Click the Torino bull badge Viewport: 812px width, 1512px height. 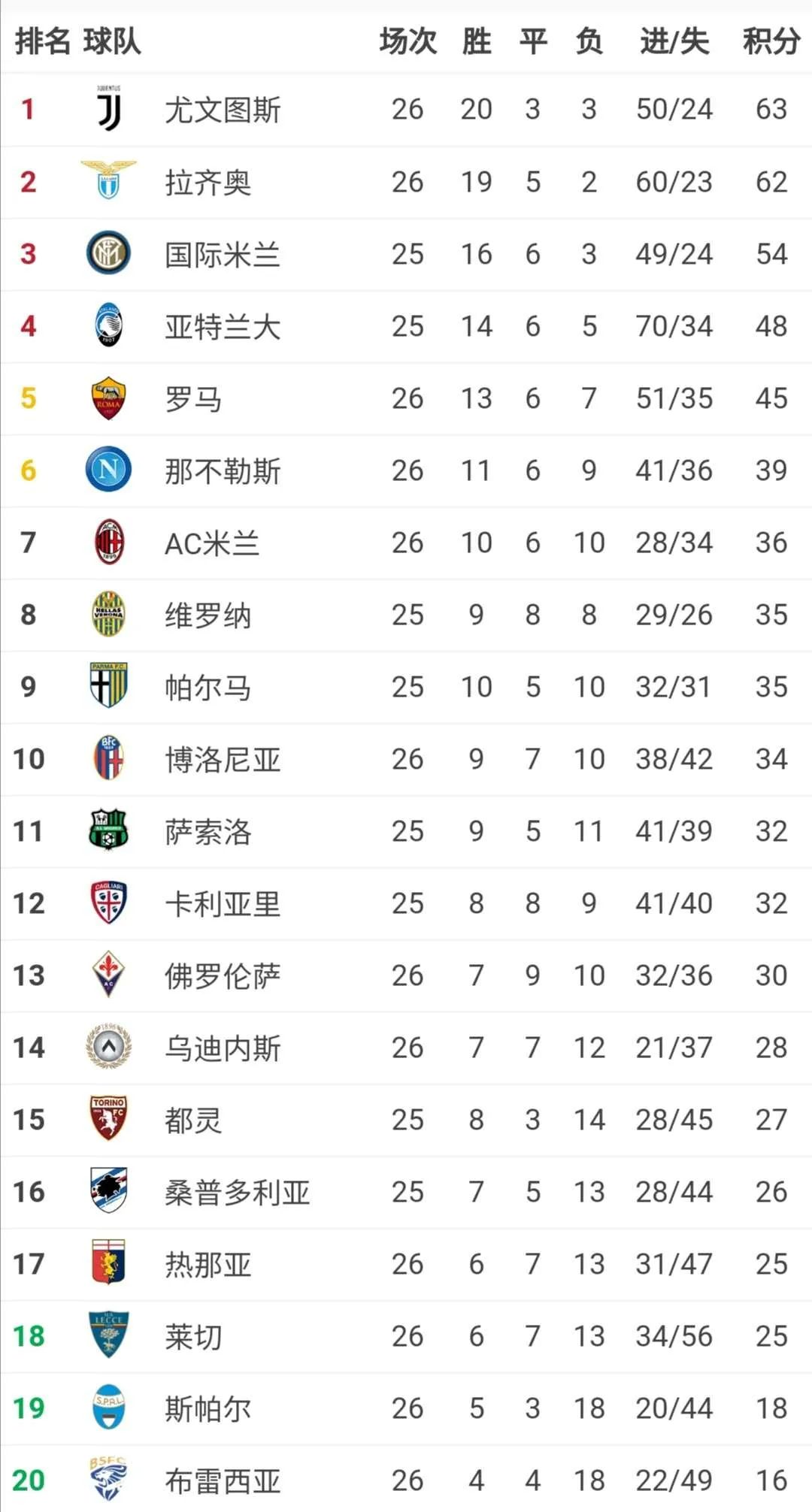108,1117
